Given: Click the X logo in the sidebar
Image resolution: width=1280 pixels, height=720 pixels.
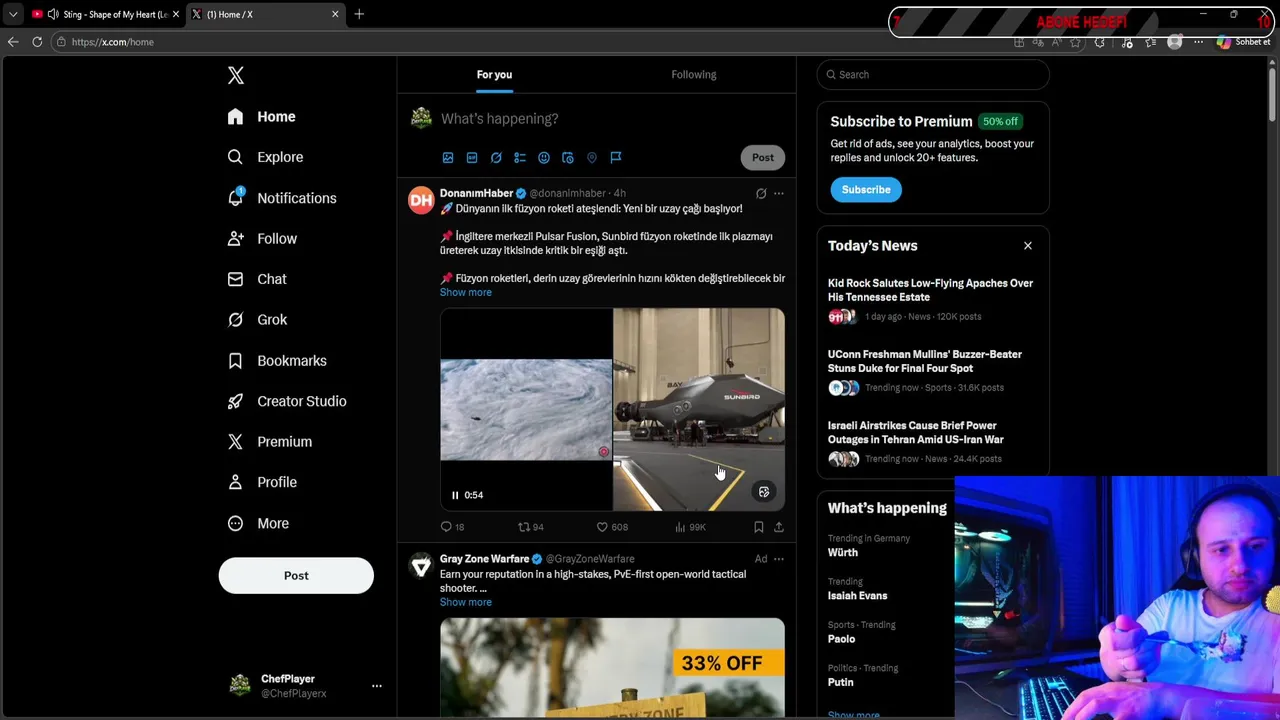Looking at the screenshot, I should (x=236, y=76).
